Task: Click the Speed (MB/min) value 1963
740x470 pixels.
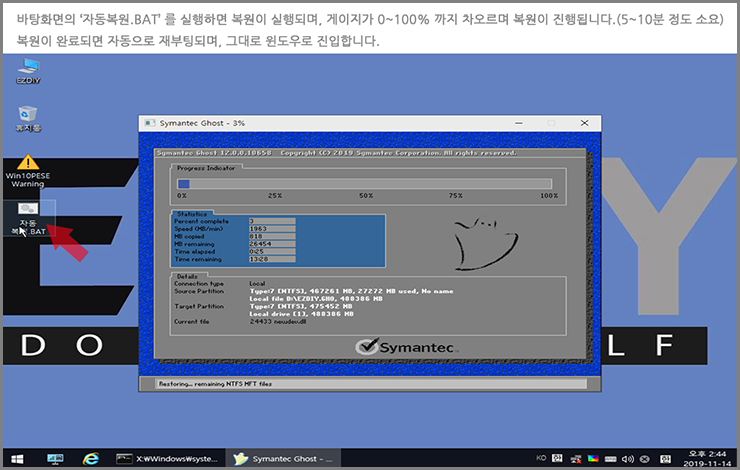Action: pyautogui.click(x=272, y=228)
